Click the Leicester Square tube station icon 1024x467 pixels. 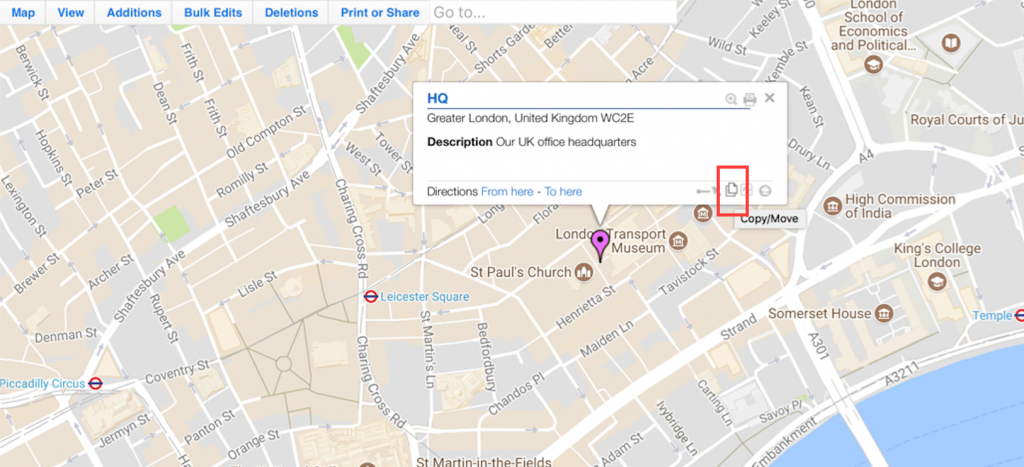(x=371, y=297)
